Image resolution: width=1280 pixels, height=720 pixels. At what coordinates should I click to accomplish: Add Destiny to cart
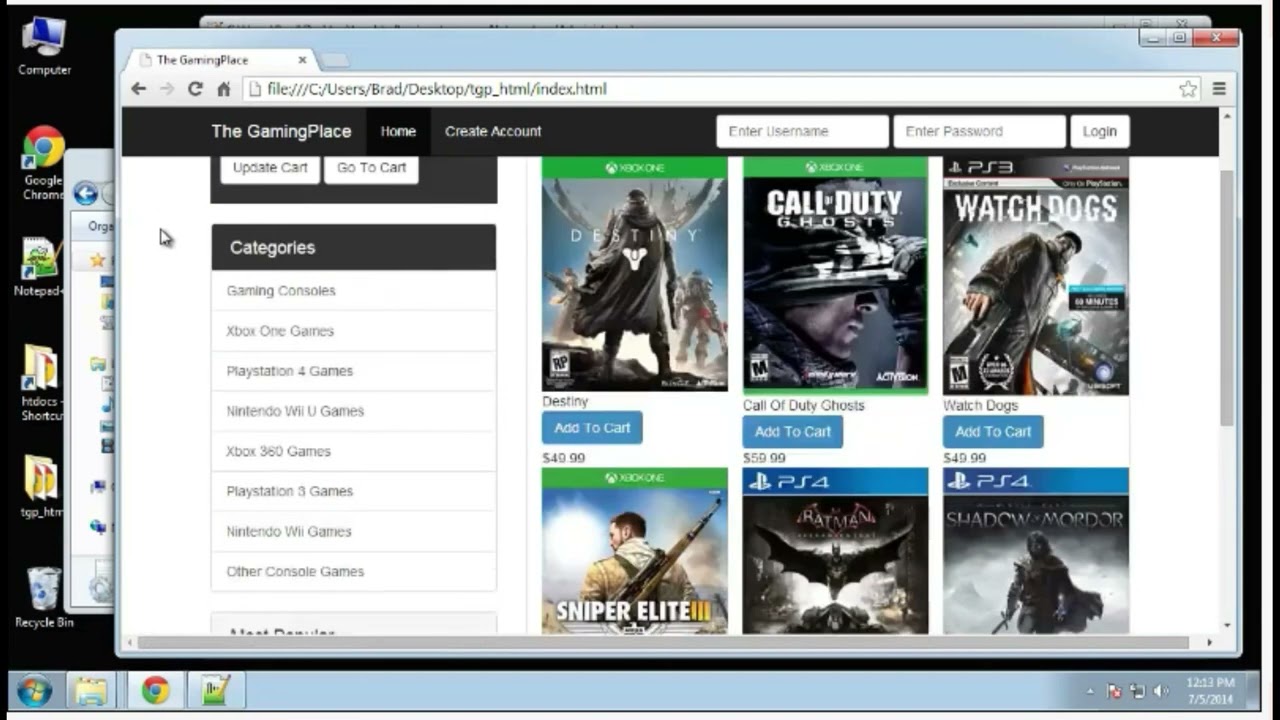point(592,428)
